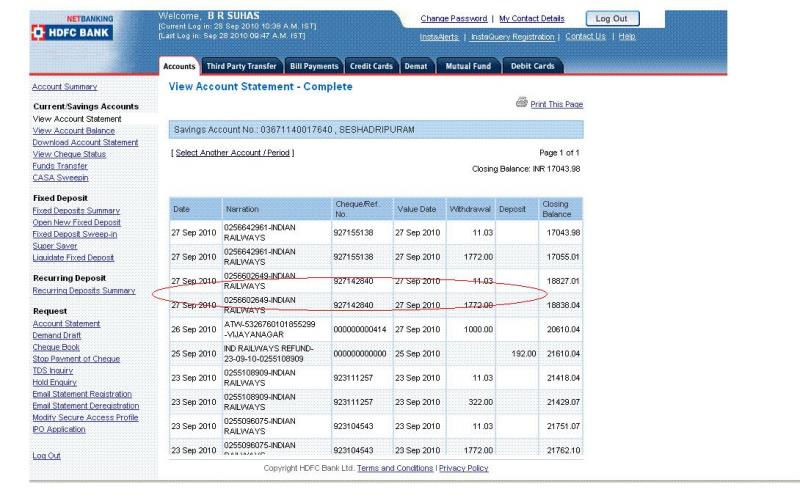Image resolution: width=800 pixels, height=498 pixels.
Task: Click the Demand Draft link
Action: (x=57, y=335)
